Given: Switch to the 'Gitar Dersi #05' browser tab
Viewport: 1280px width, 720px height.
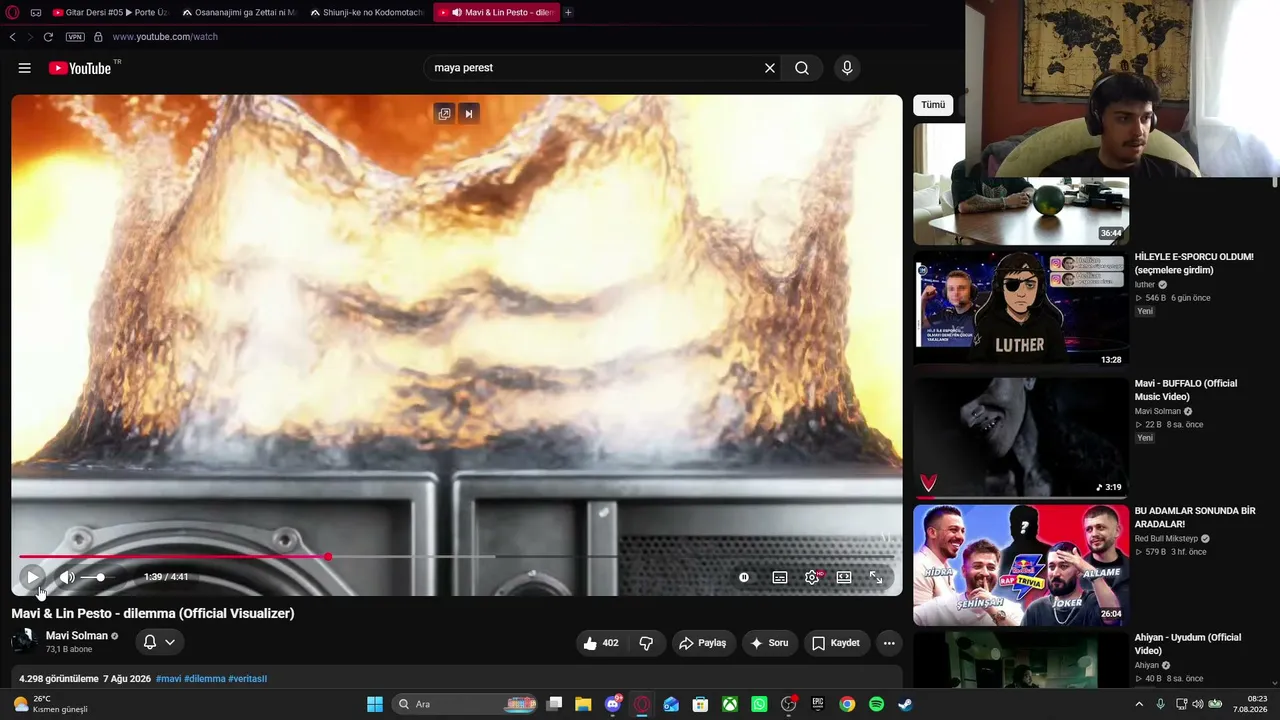Looking at the screenshot, I should coord(110,12).
